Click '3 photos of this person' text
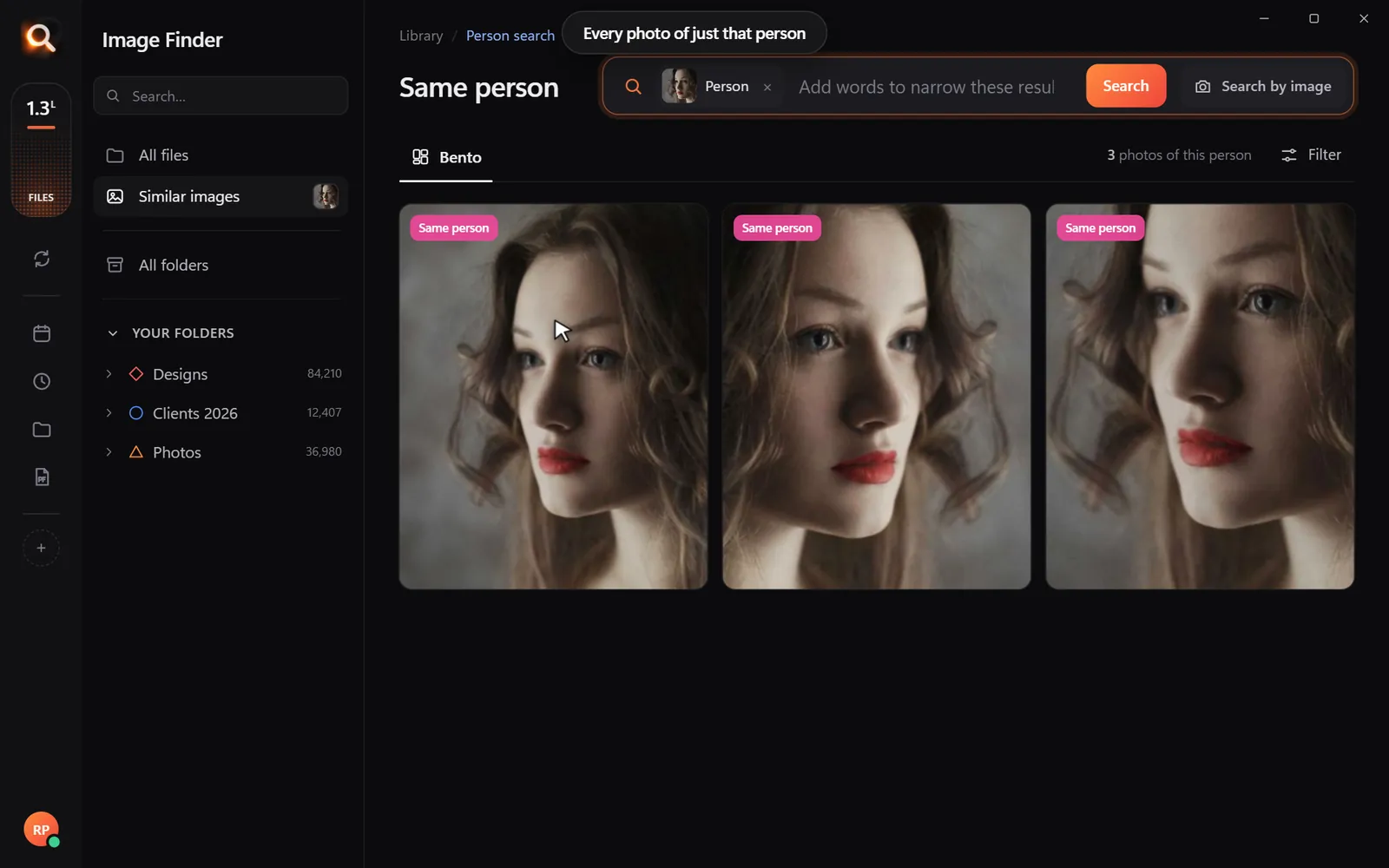Viewport: 1389px width, 868px height. [1179, 155]
